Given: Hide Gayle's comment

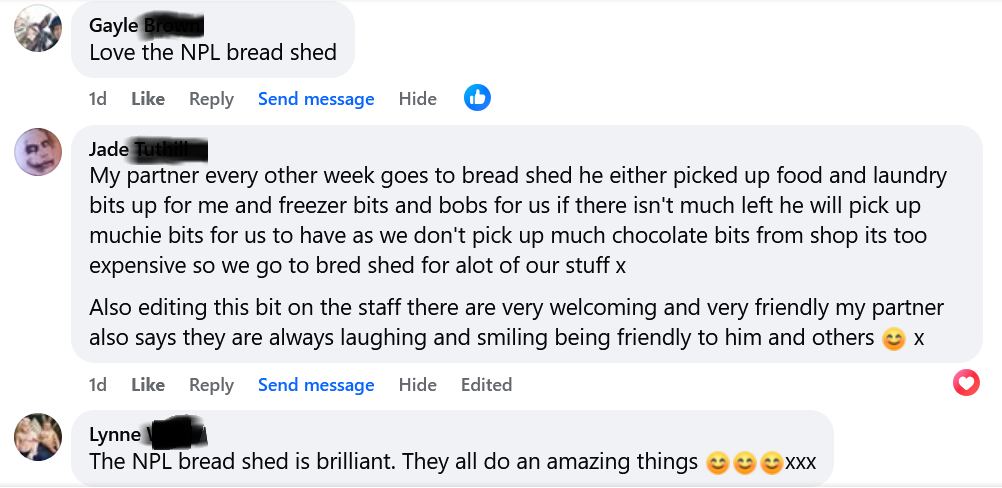Looking at the screenshot, I should pos(417,99).
